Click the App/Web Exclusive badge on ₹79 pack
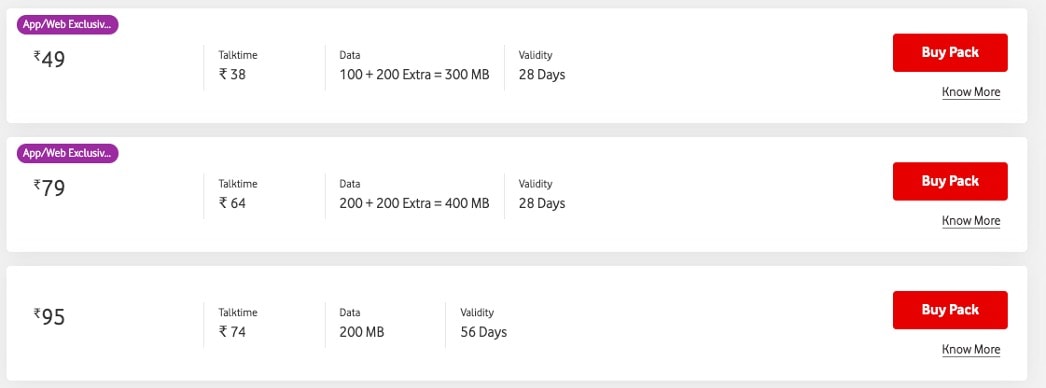 67,154
